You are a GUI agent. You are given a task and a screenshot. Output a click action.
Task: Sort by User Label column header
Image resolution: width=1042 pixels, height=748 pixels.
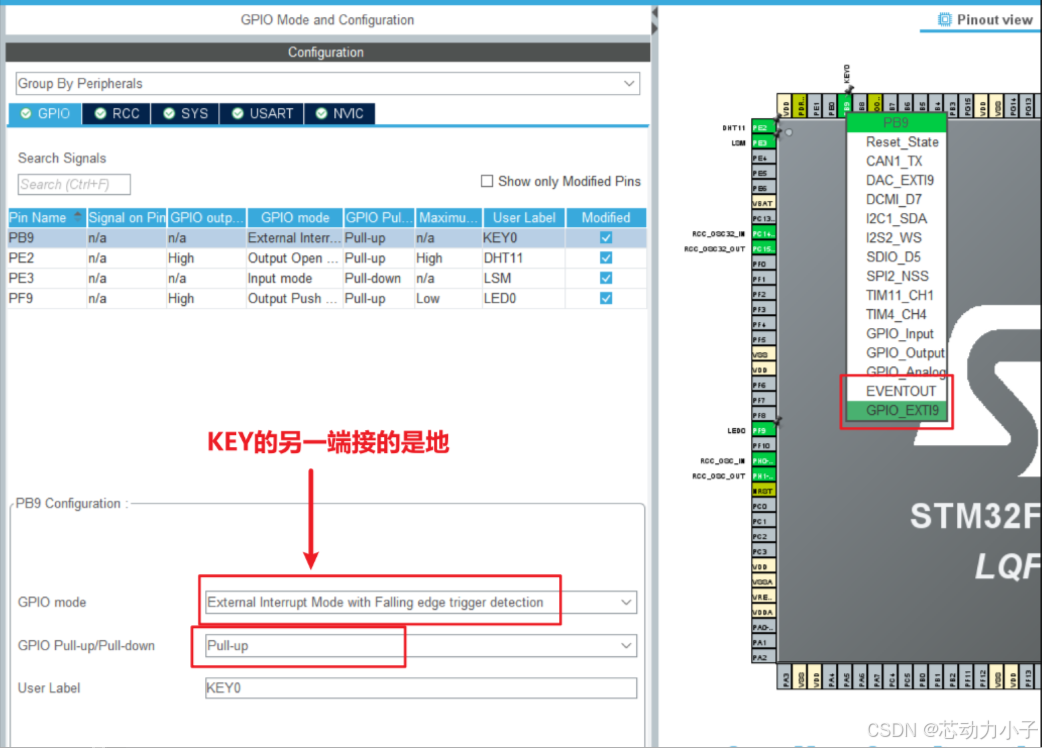(524, 218)
